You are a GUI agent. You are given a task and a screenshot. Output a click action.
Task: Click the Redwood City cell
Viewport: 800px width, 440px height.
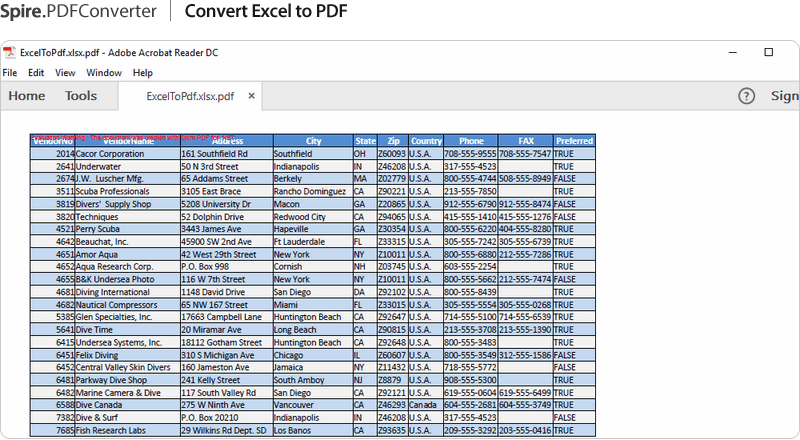click(x=313, y=216)
